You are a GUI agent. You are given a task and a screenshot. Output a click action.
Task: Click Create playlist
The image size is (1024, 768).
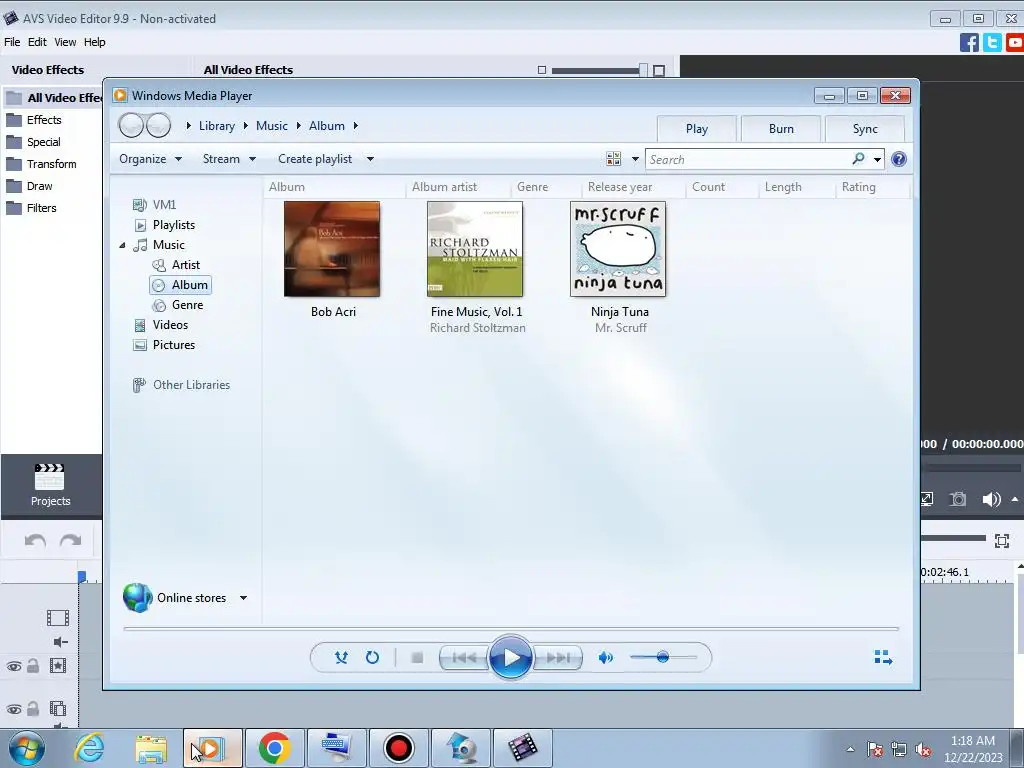315,159
